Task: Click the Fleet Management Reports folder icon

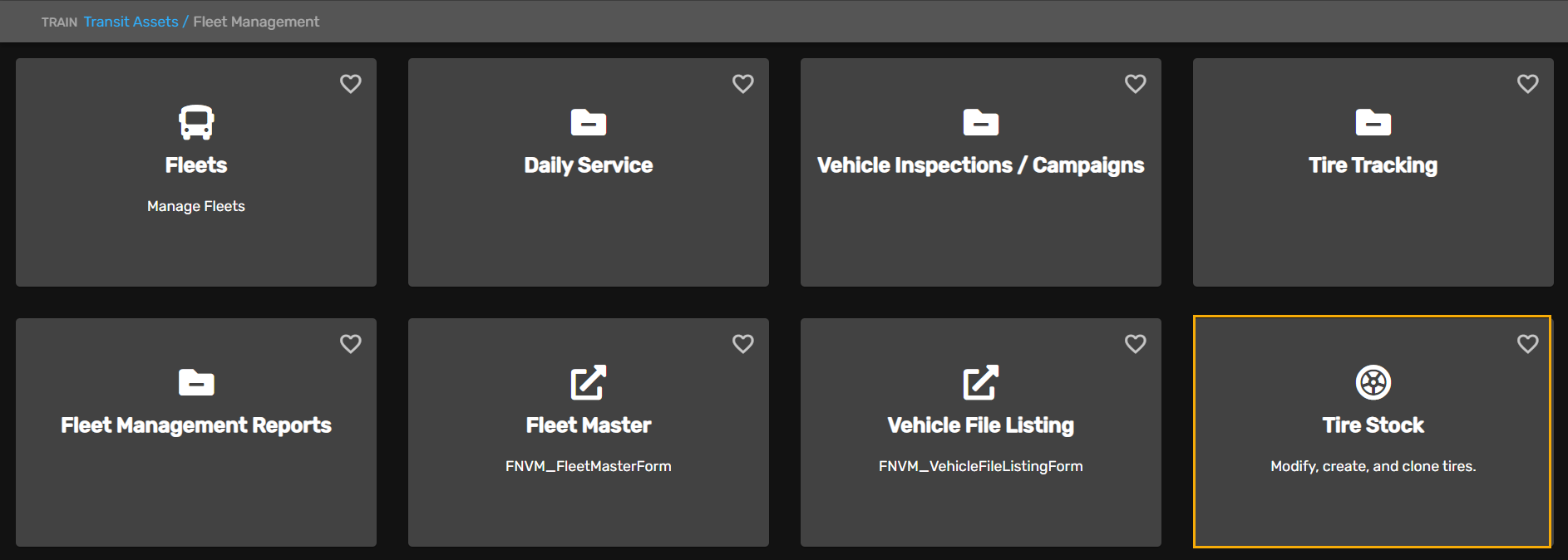Action: pos(196,382)
